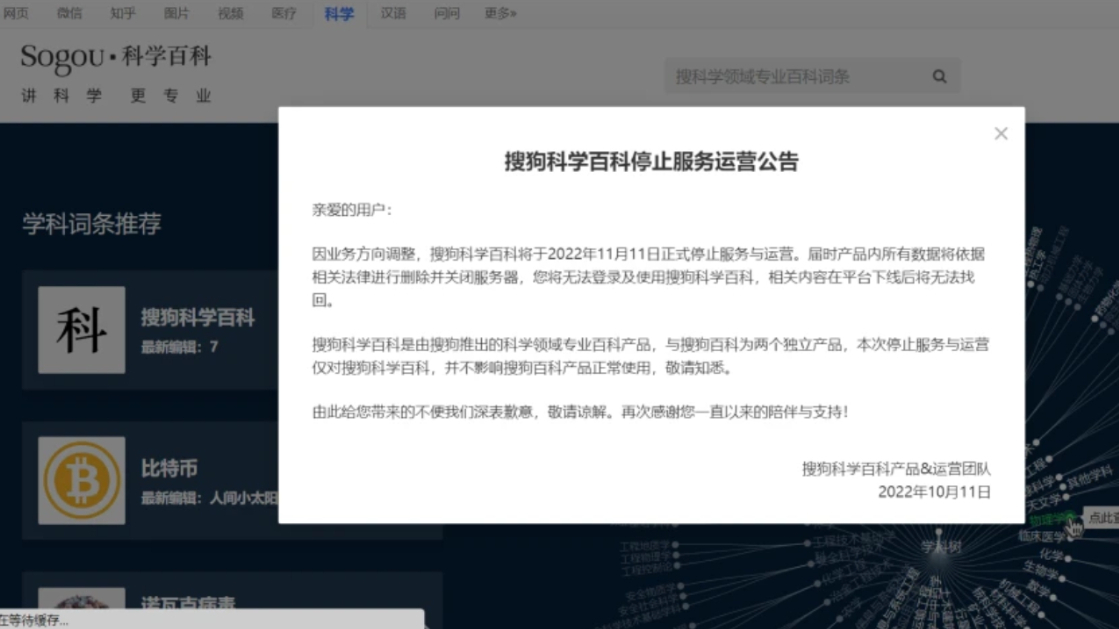Open the 网页 tab
1119x629 pixels.
pyautogui.click(x=16, y=13)
